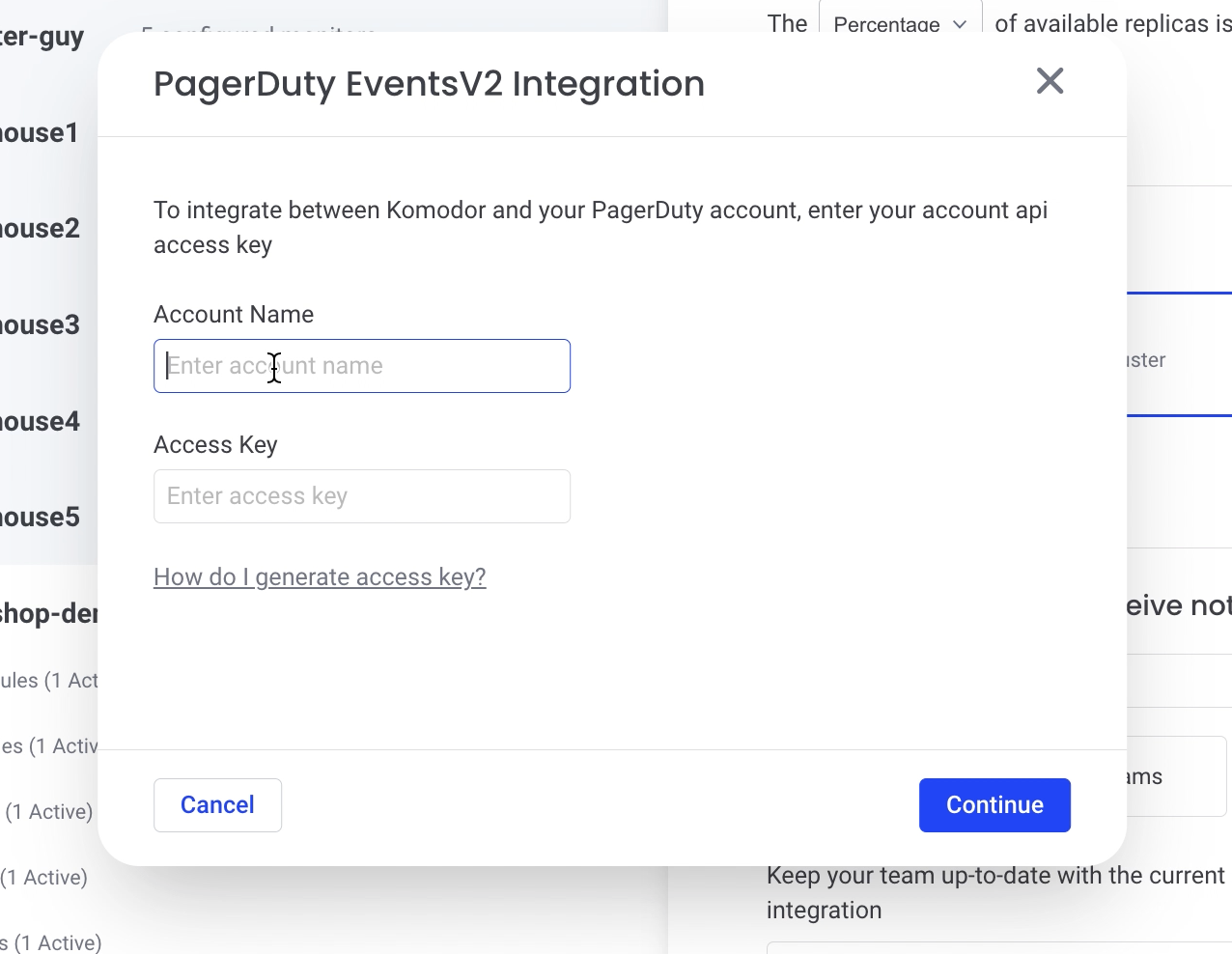Click the partially hidden 'uster' tab
This screenshot has width=1232, height=954.
coord(1147,360)
